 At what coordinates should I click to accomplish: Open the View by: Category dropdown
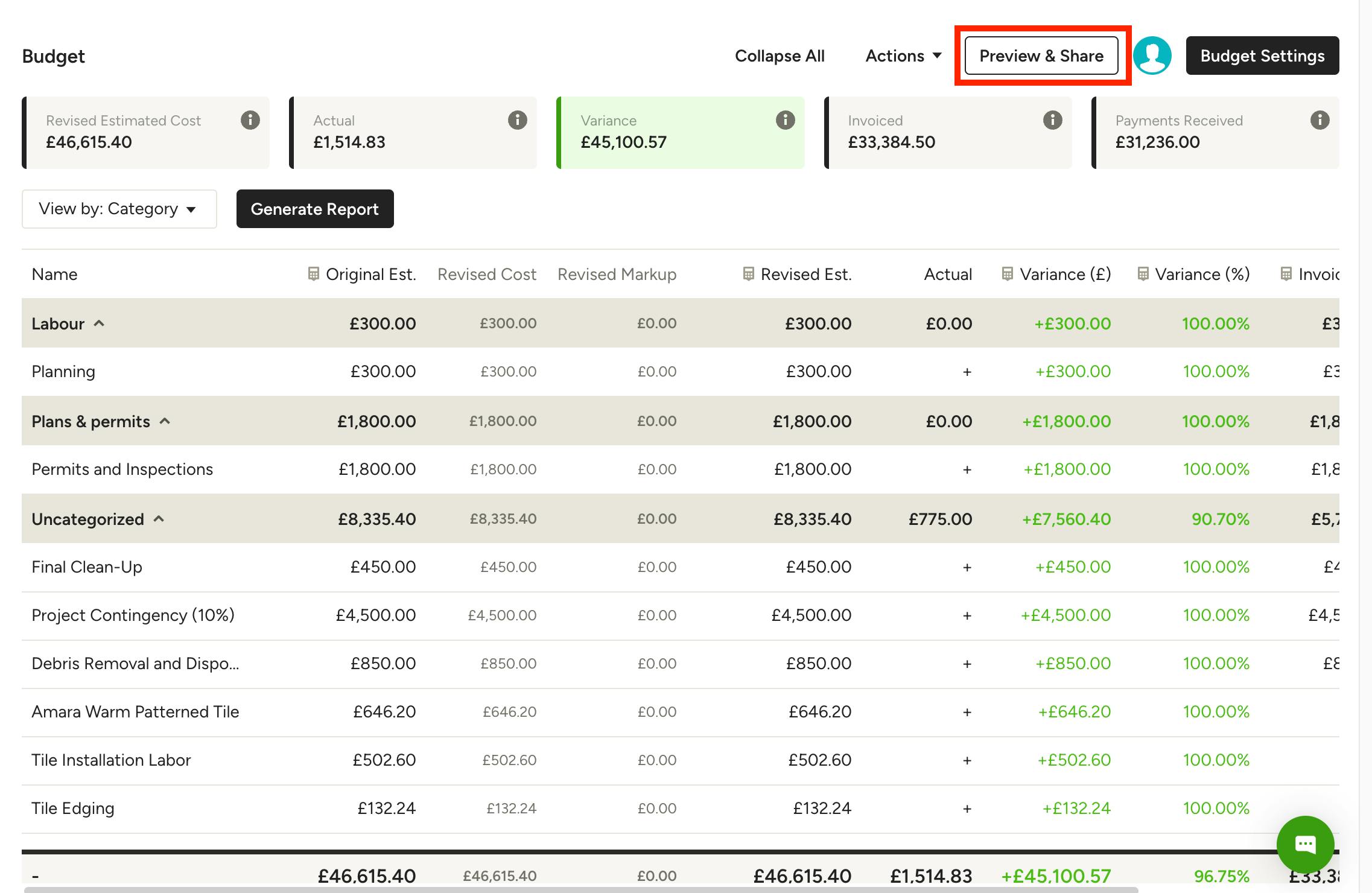pos(119,209)
